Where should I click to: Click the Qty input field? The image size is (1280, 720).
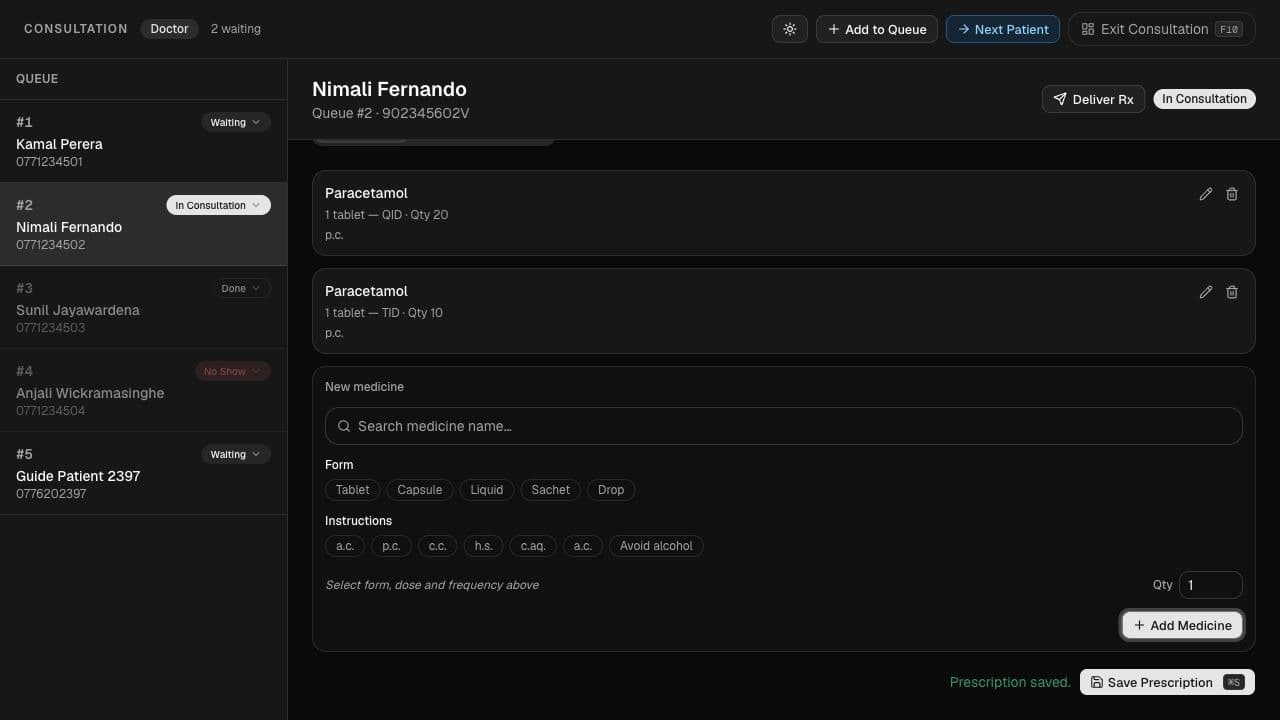1211,585
